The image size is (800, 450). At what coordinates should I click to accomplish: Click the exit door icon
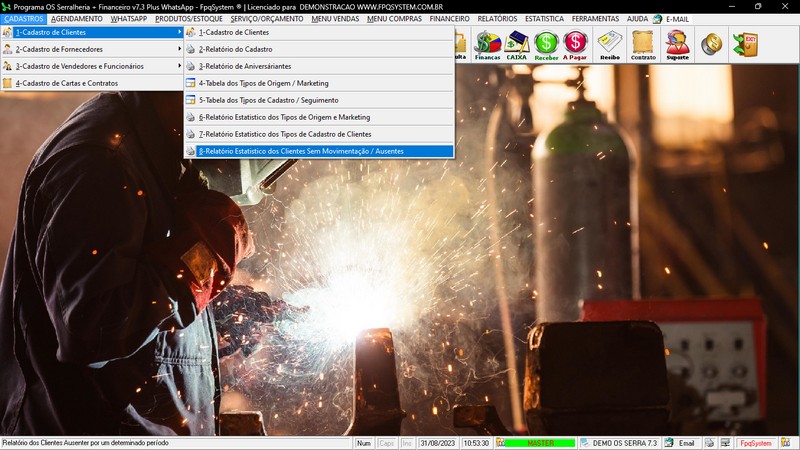coord(744,45)
